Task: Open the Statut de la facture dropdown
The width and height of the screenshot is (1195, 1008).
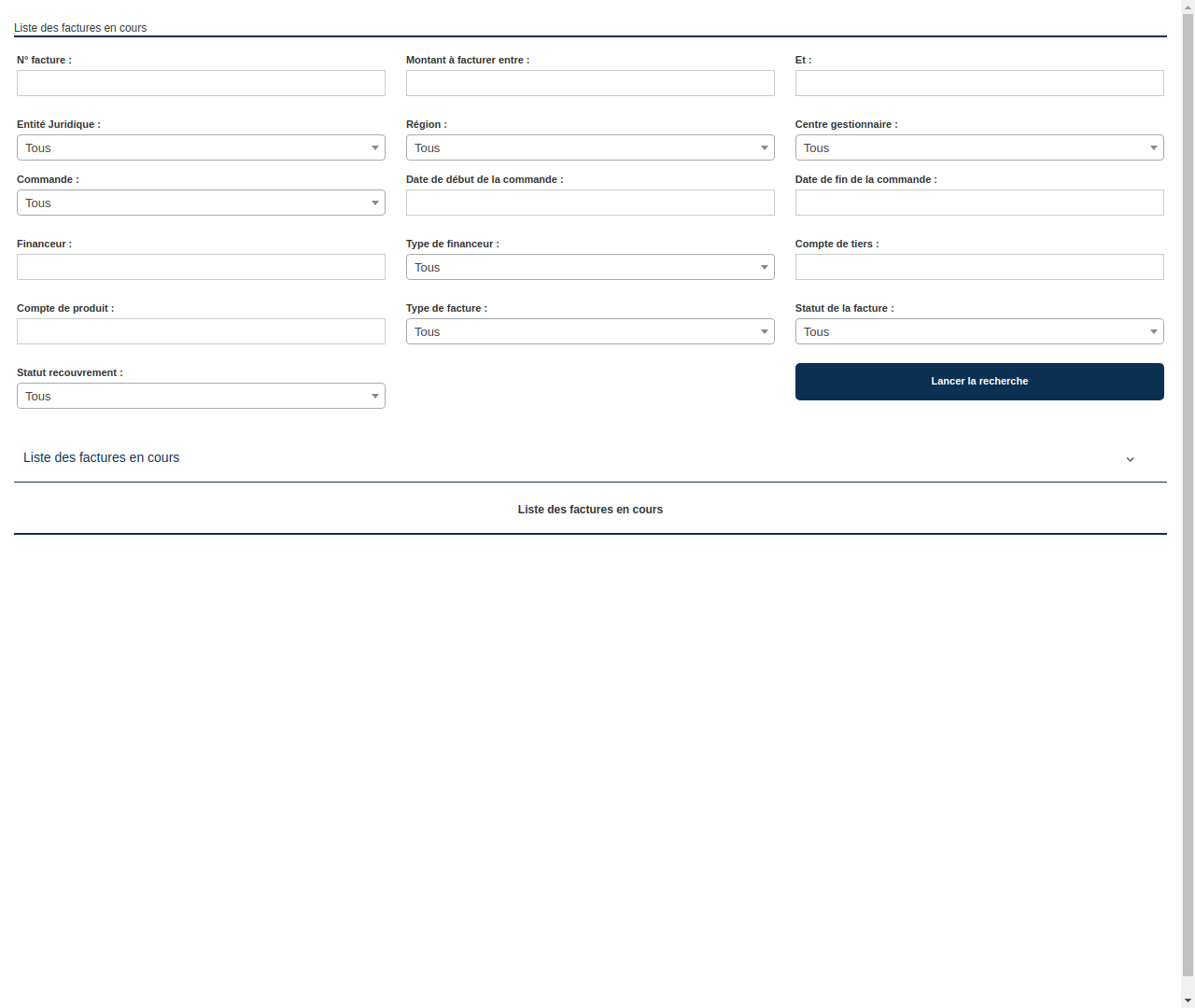Action: pyautogui.click(x=979, y=331)
